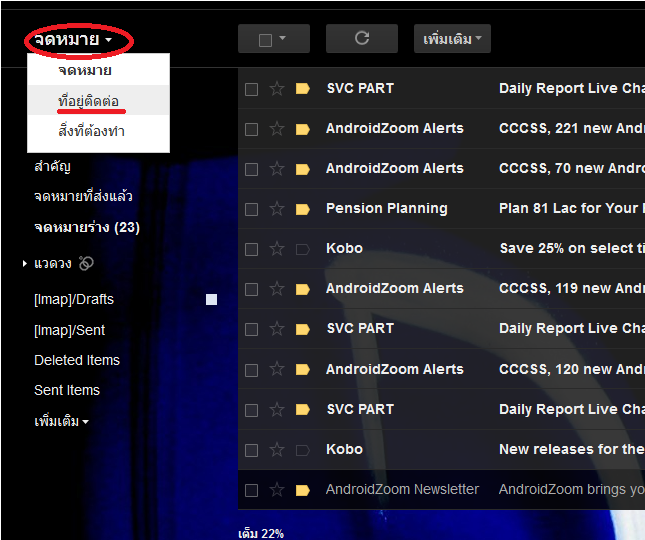Open the [Imap]/Sent label
This screenshot has width=645, height=540.
click(70, 330)
